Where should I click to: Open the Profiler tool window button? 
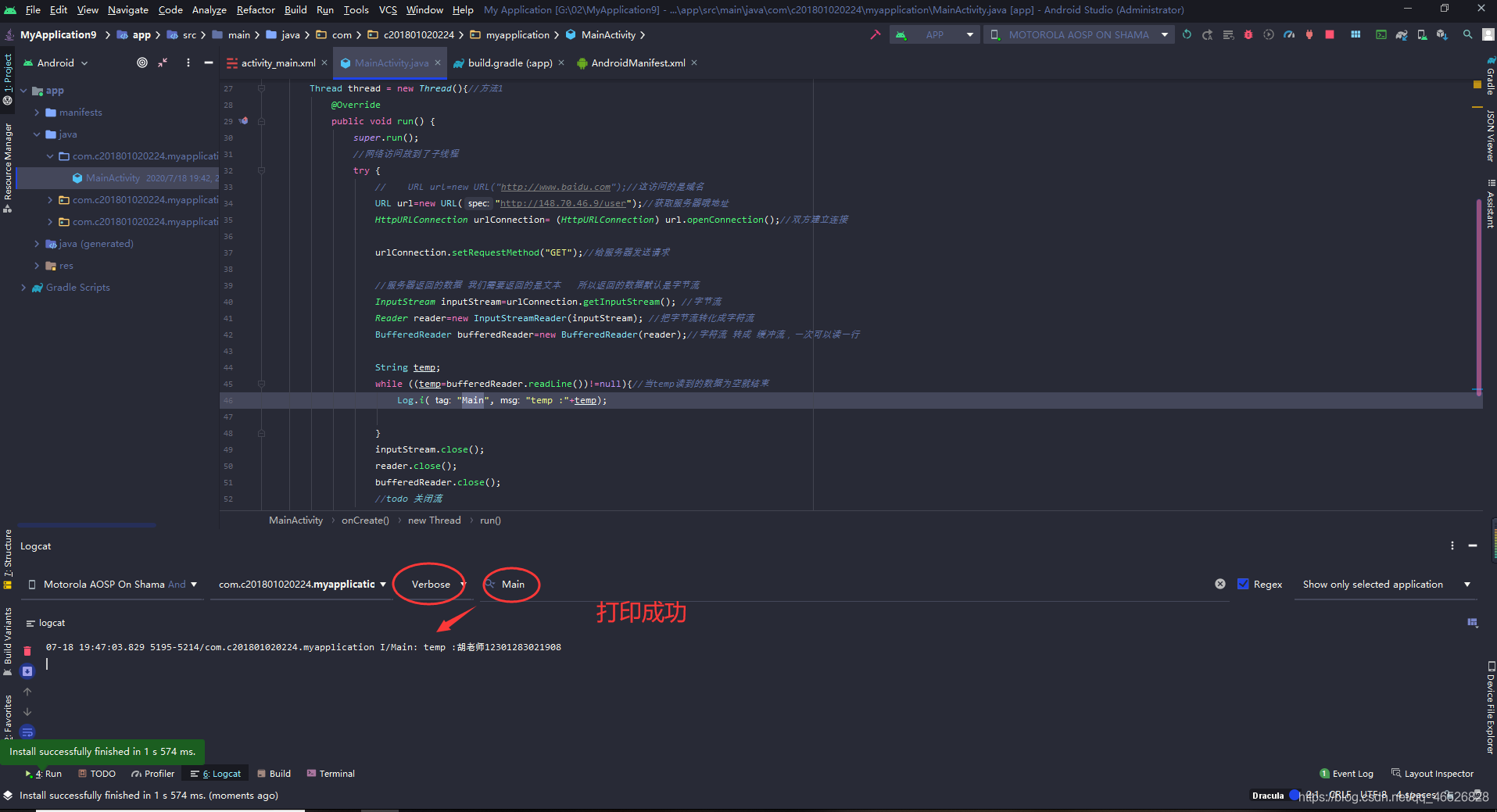click(153, 774)
